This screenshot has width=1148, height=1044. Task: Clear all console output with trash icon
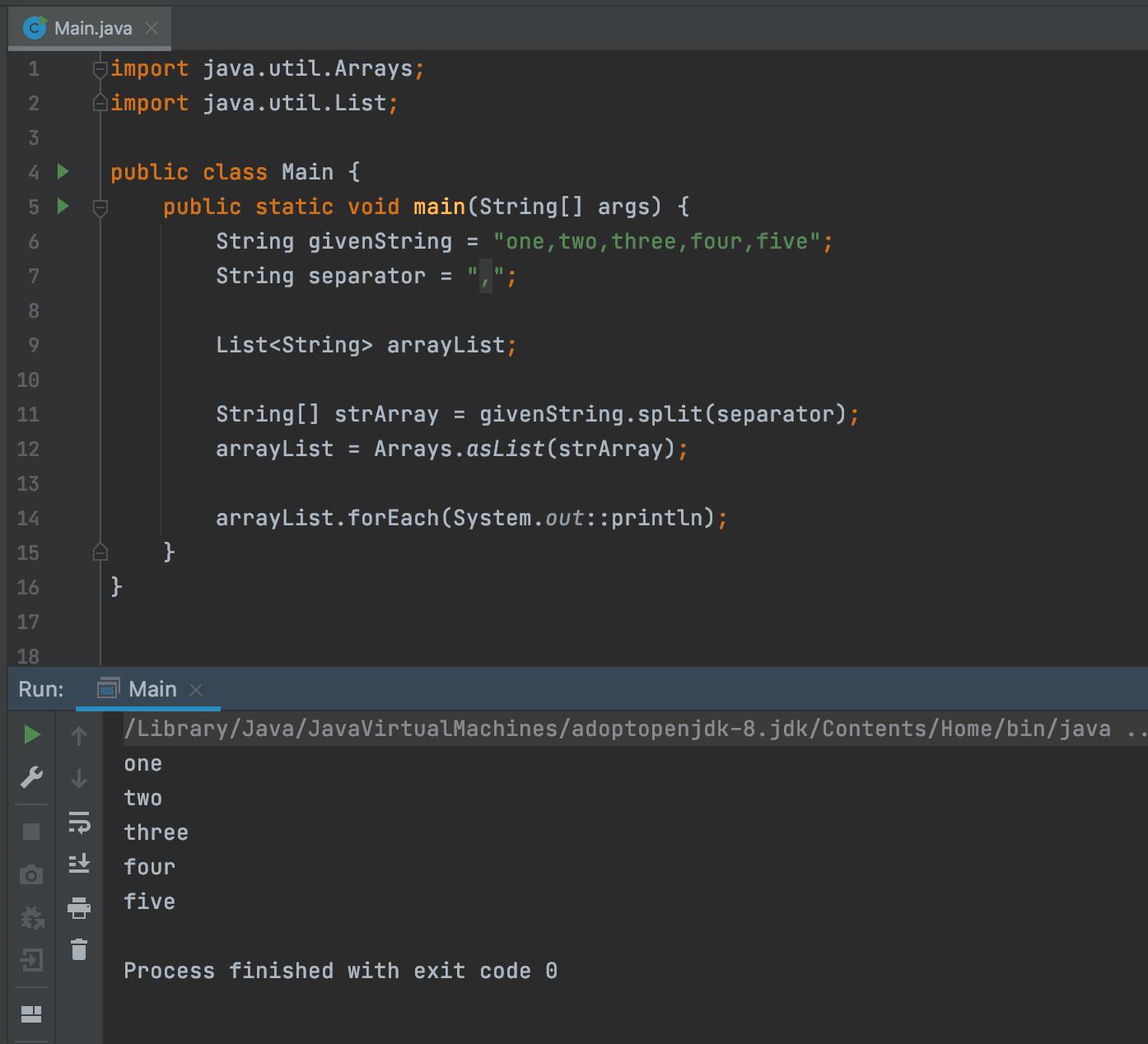click(79, 949)
